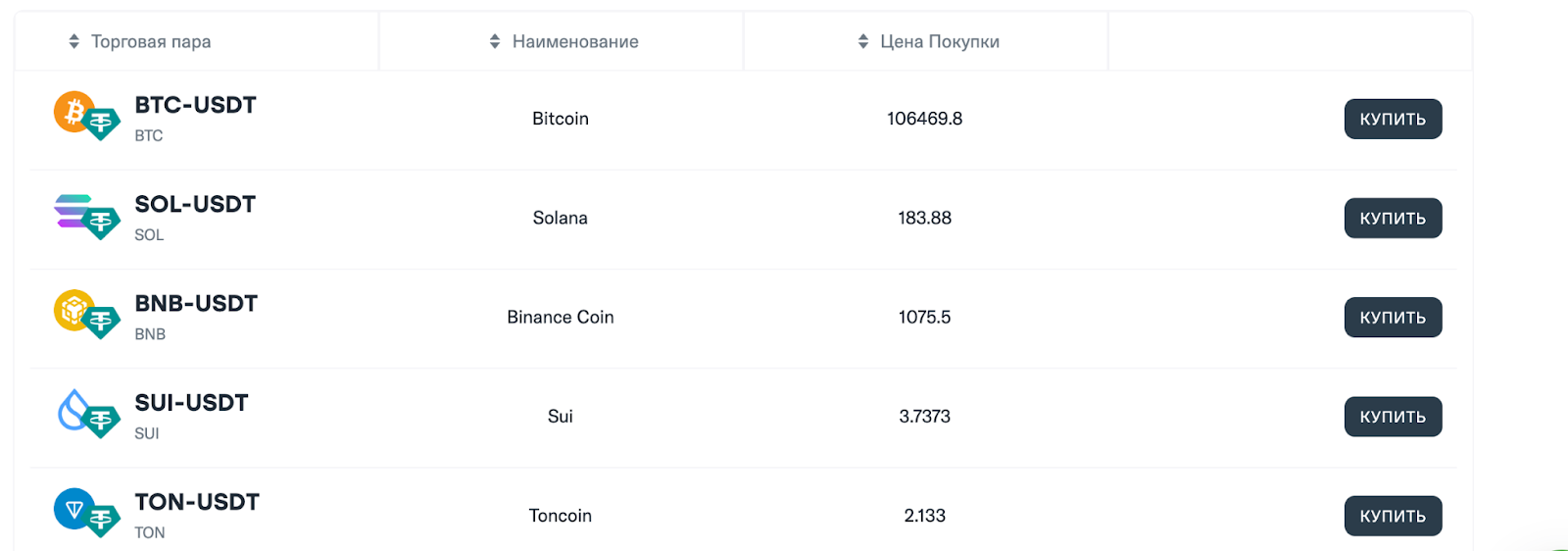Open the SOL-USDT trading pair

coord(195,204)
